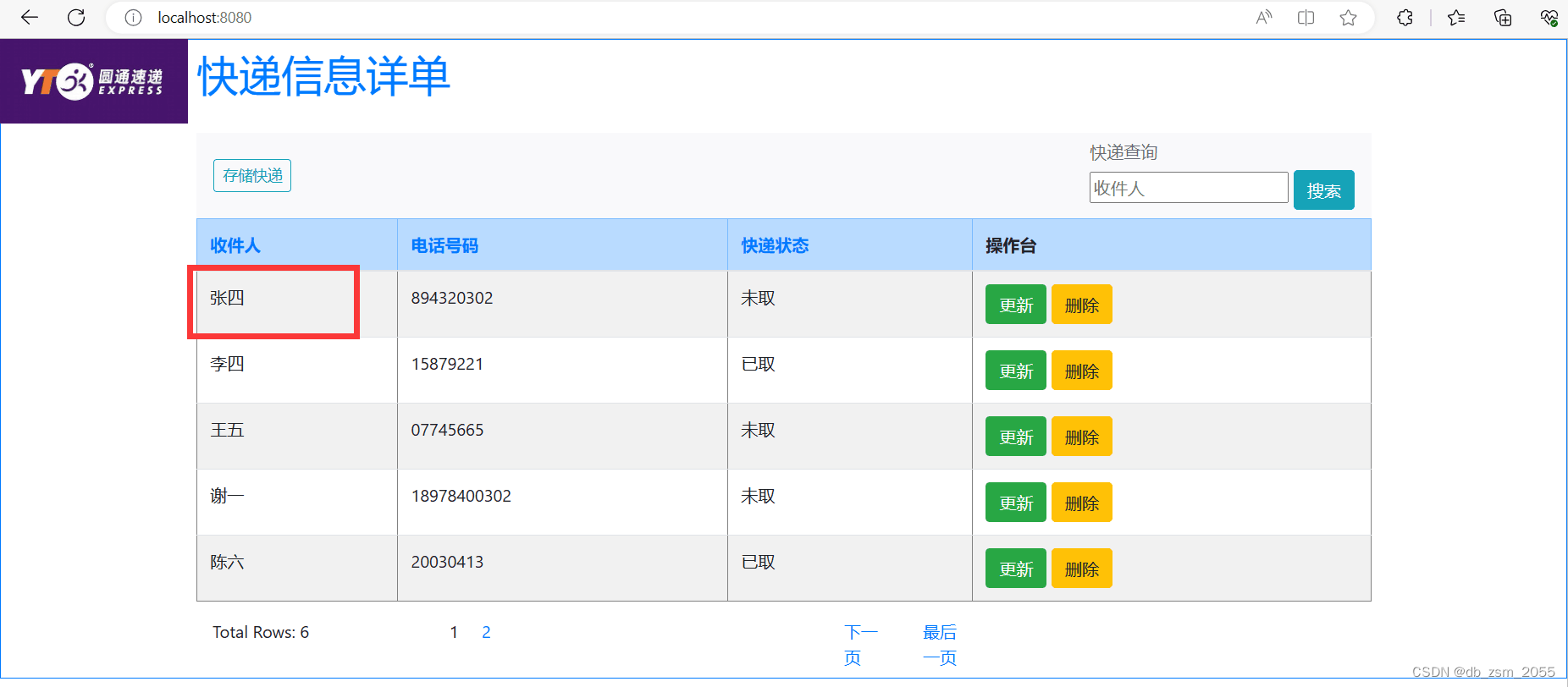Open the browser extensions puzzle icon
This screenshot has width=1568, height=687.
[x=1405, y=18]
